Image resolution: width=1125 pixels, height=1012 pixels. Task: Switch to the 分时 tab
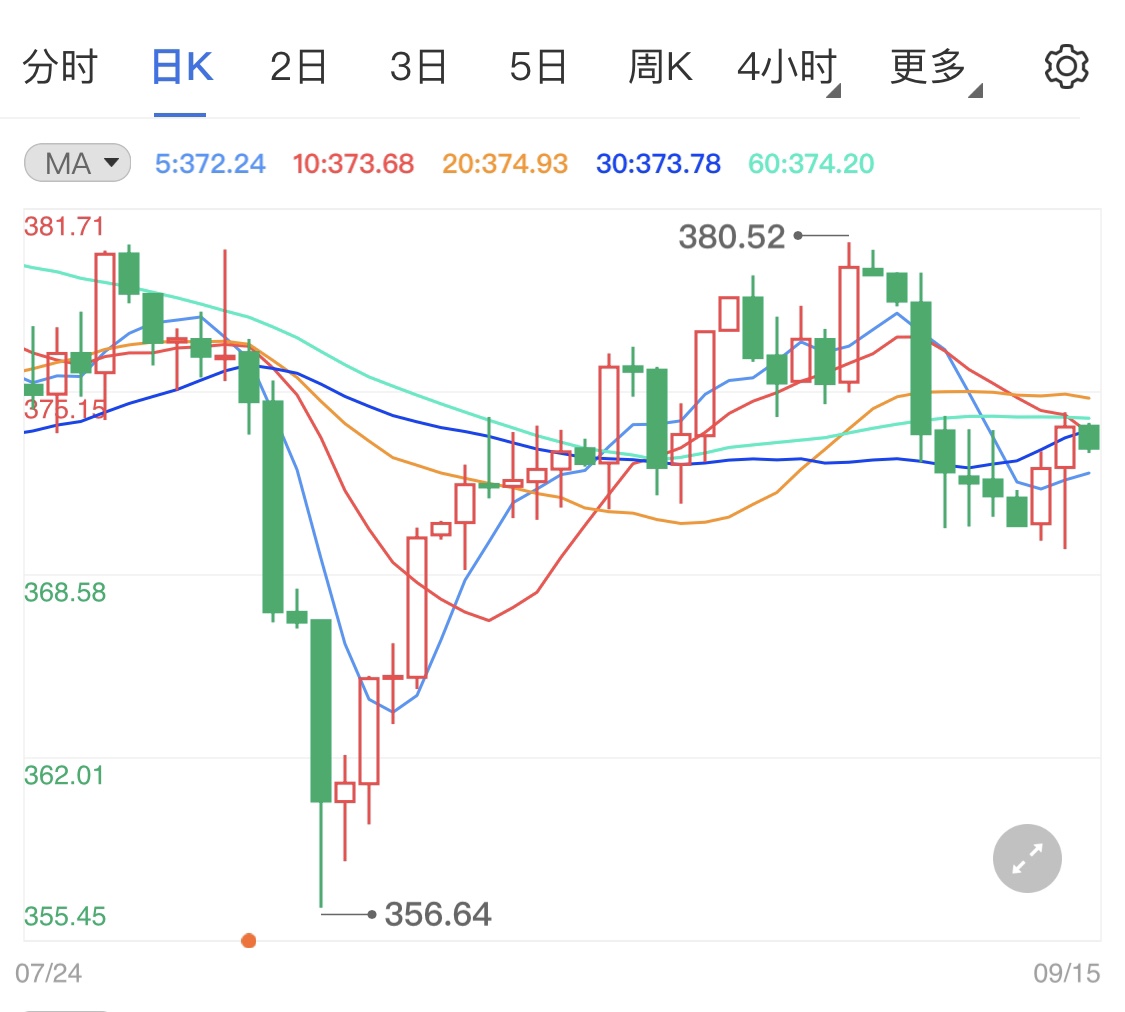point(60,67)
